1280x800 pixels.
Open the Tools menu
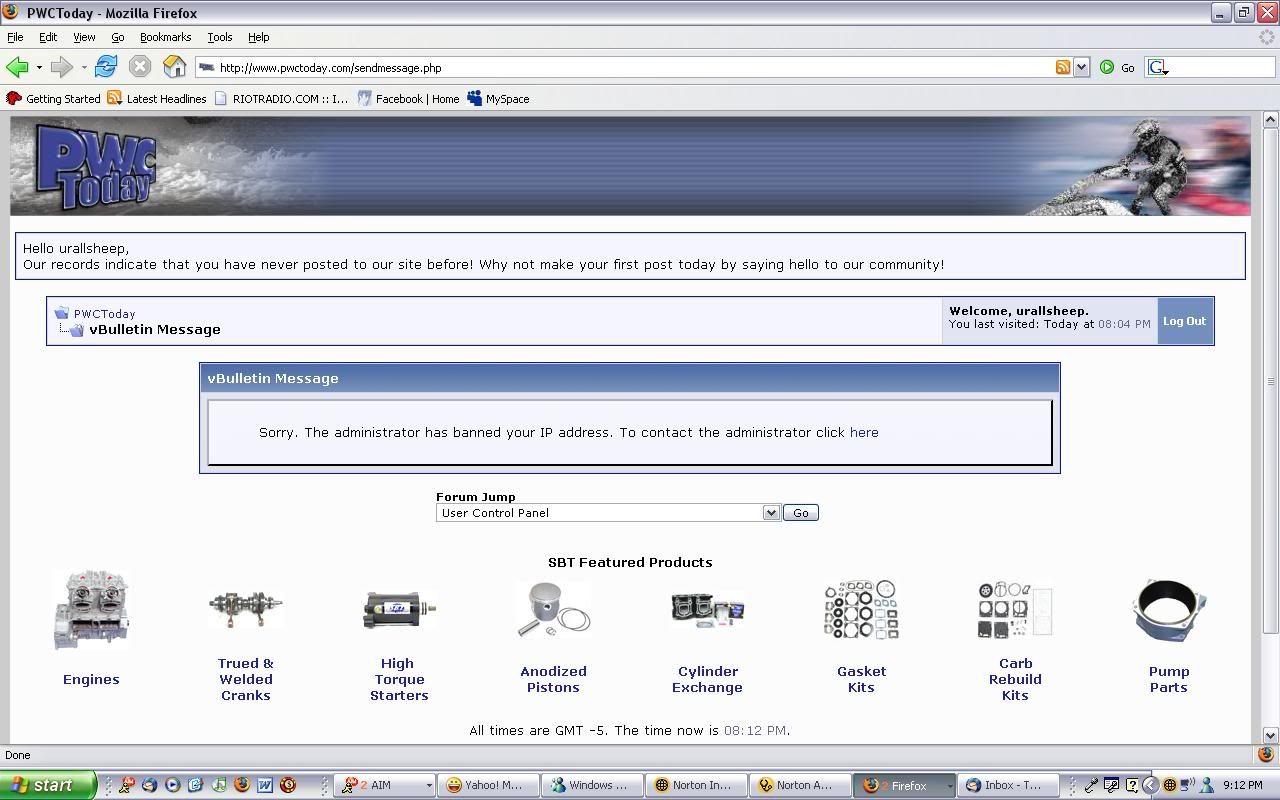point(219,37)
